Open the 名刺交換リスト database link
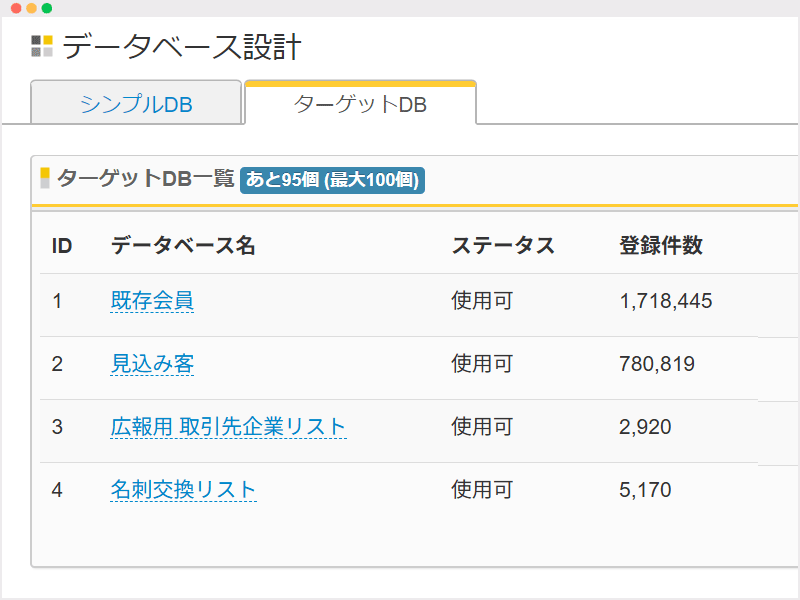 click(183, 490)
